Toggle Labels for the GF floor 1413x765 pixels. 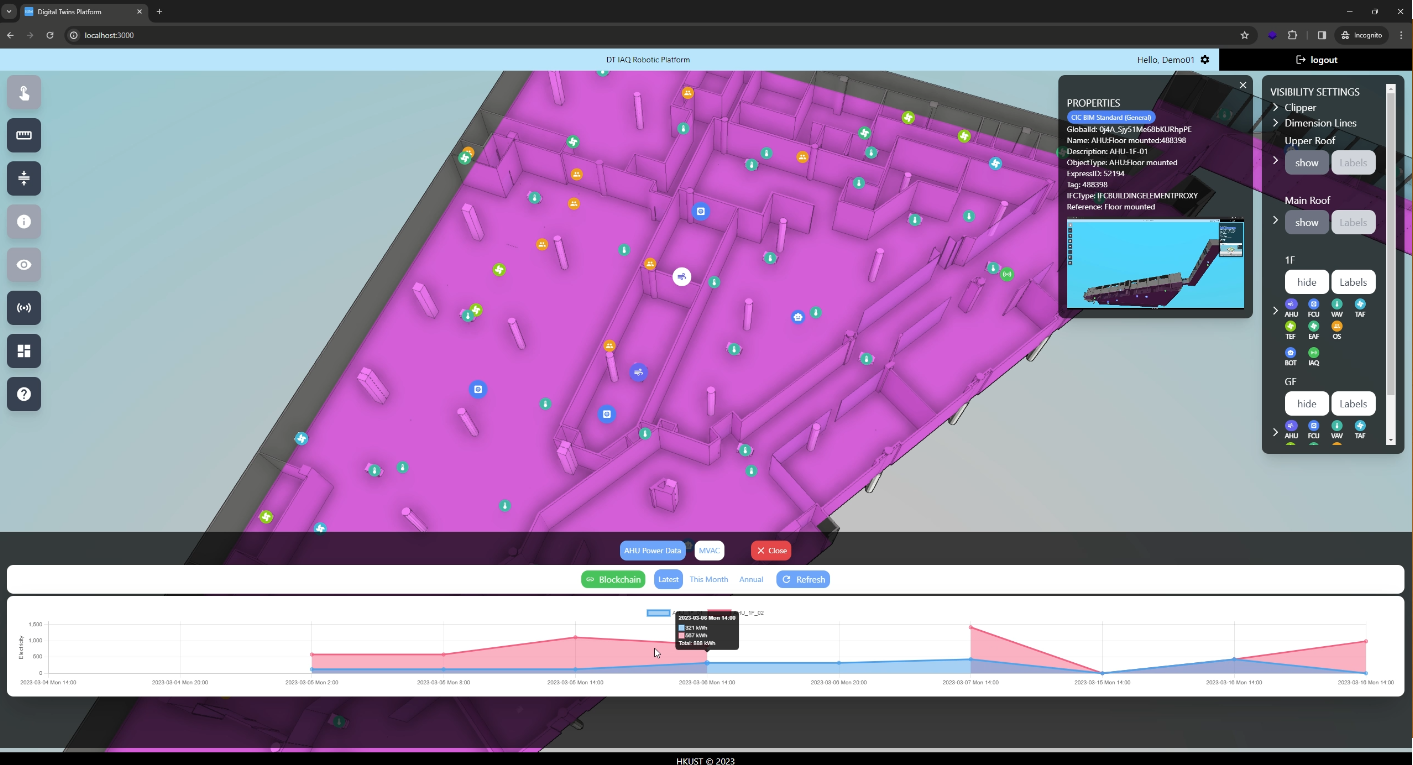(x=1353, y=404)
